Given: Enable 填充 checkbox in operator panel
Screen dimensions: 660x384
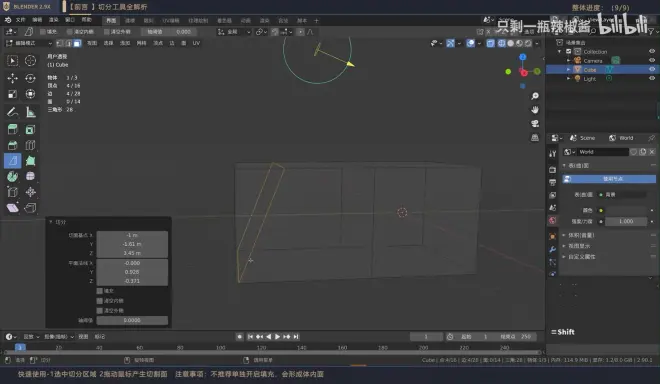Looking at the screenshot, I should (x=100, y=291).
